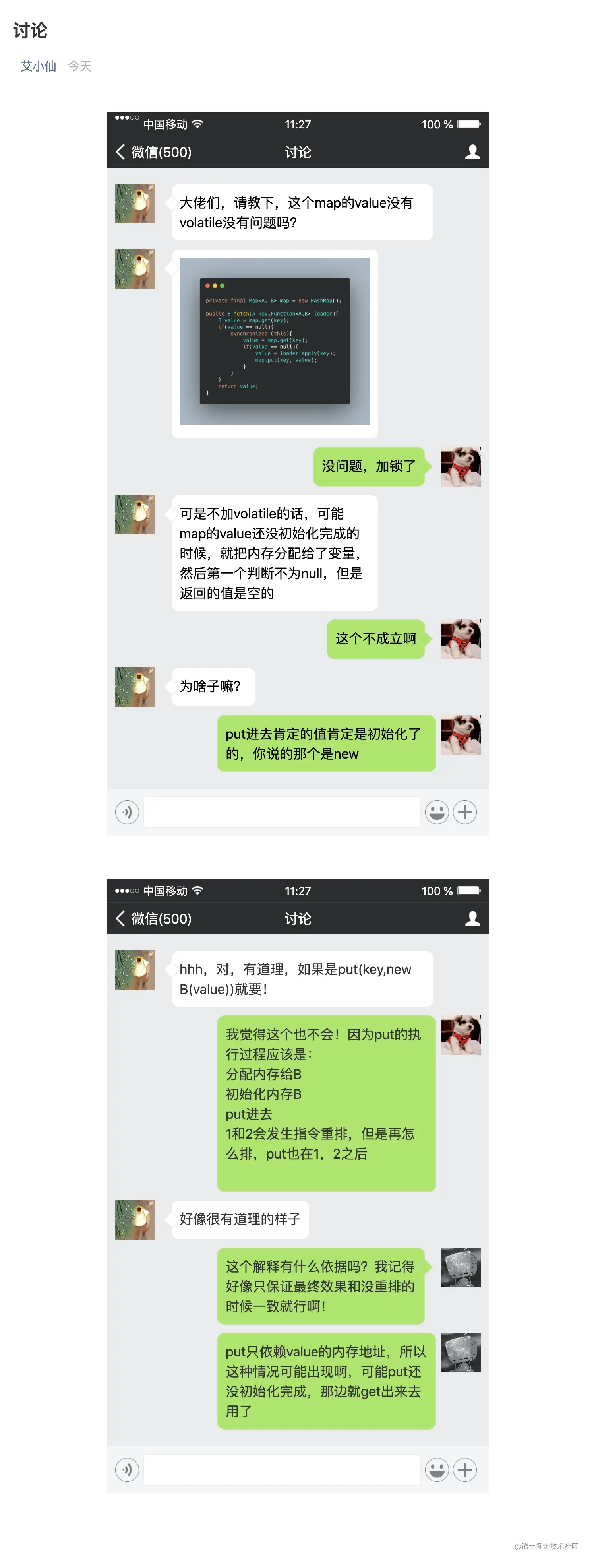Tap the voice input icon in first chat

click(x=127, y=812)
